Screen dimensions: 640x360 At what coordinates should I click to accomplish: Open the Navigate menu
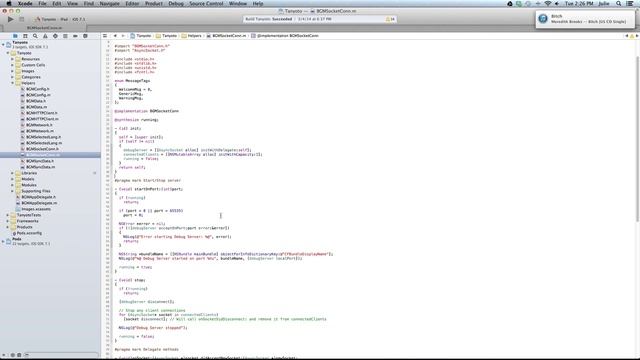110,3
